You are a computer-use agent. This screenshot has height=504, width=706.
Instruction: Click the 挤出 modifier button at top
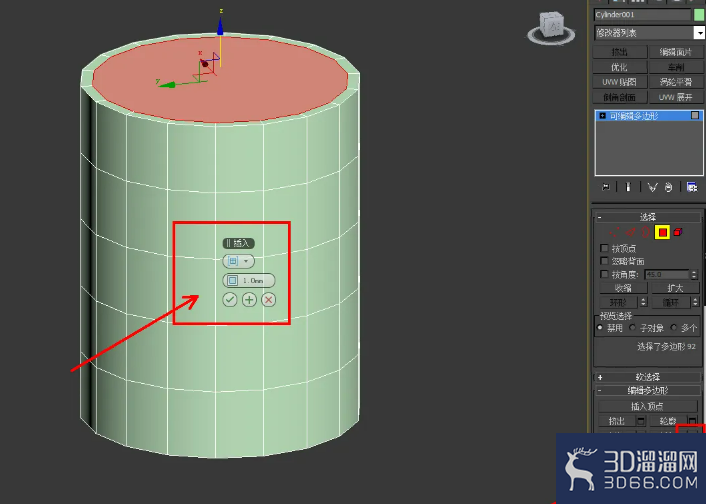620,52
